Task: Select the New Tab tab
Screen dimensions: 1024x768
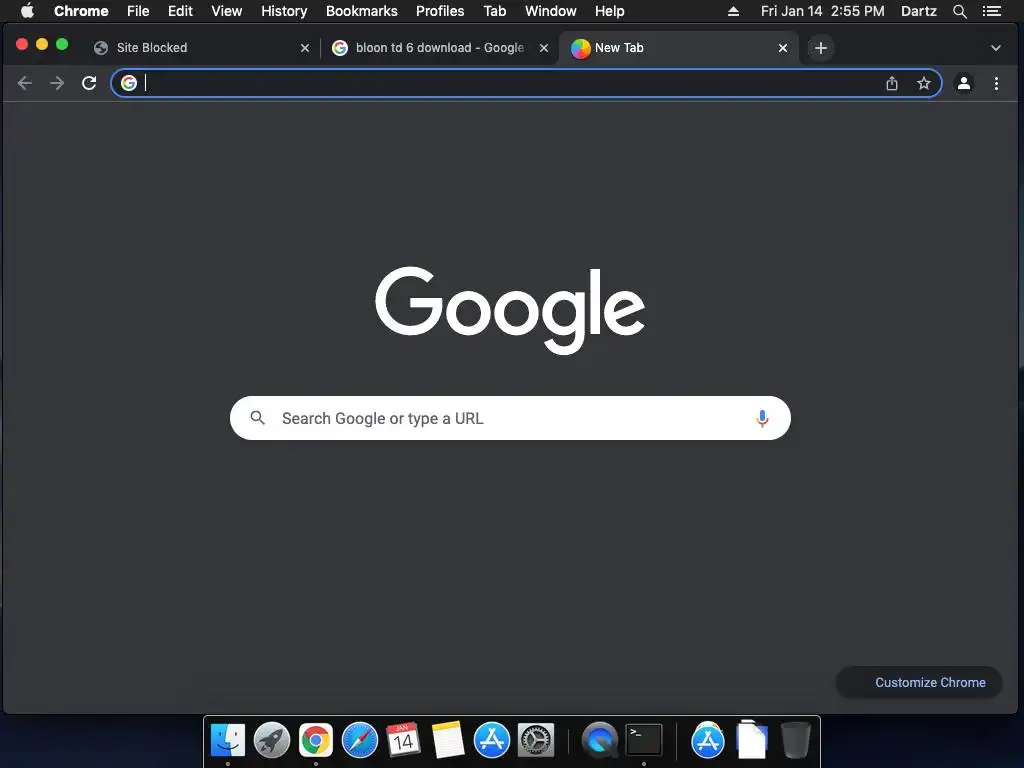Action: click(x=678, y=48)
